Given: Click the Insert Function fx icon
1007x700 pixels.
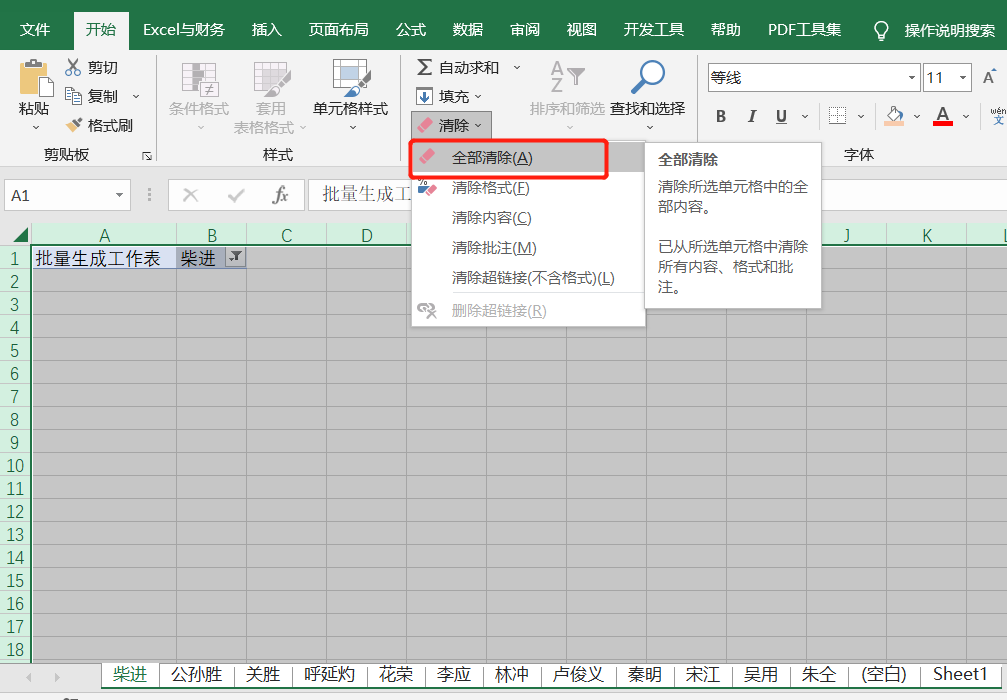Looking at the screenshot, I should point(280,195).
